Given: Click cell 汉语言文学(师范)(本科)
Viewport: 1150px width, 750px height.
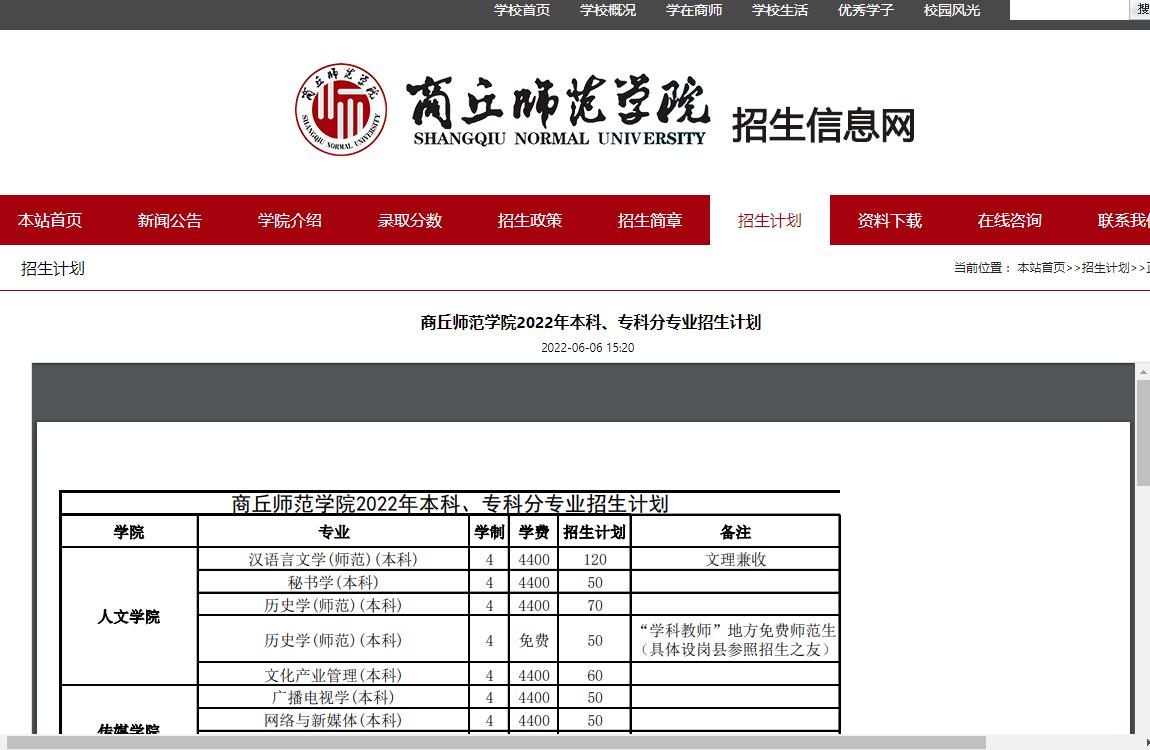Looking at the screenshot, I should pos(333,559).
